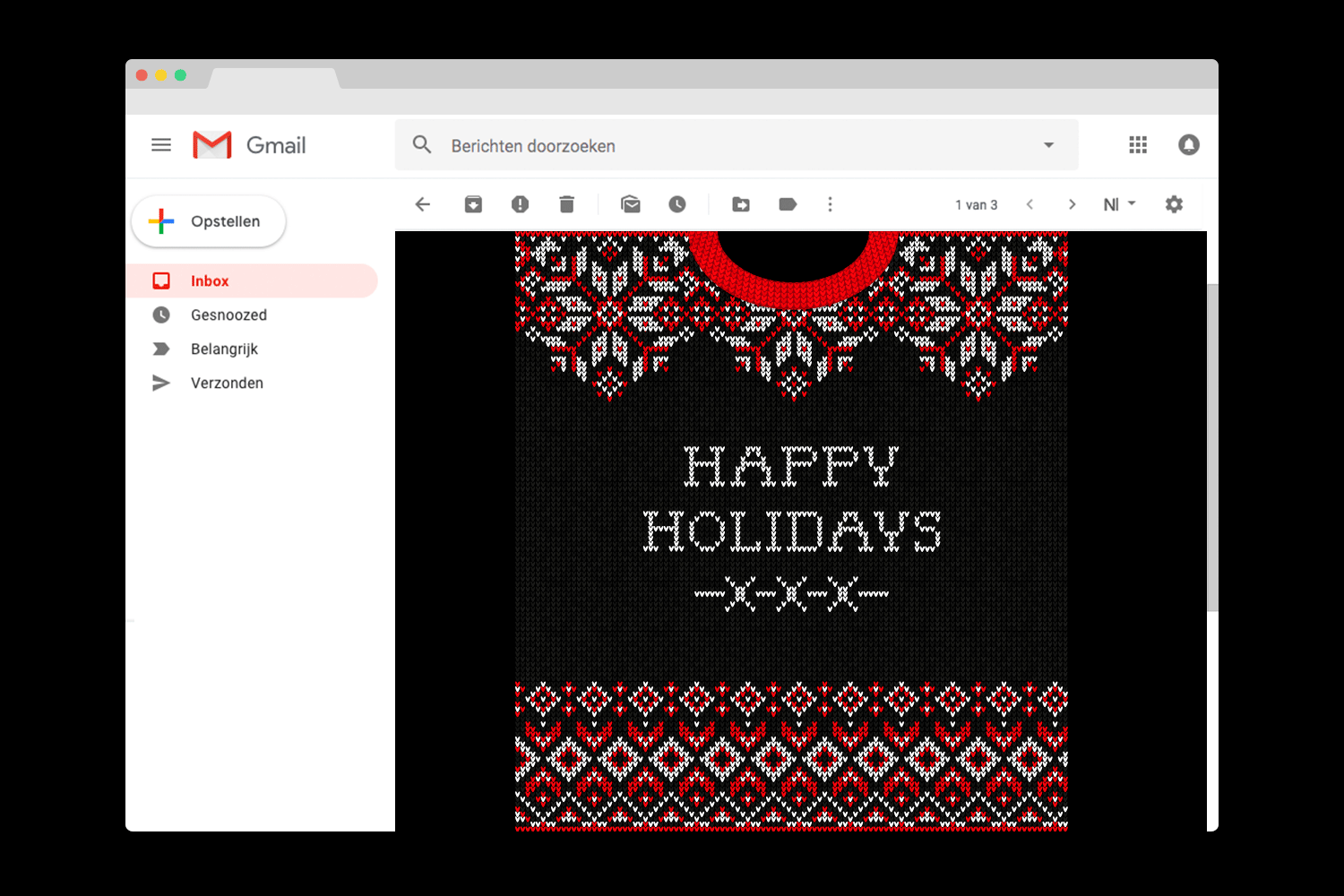Open the main hamburger menu
1344x896 pixels.
click(x=161, y=145)
